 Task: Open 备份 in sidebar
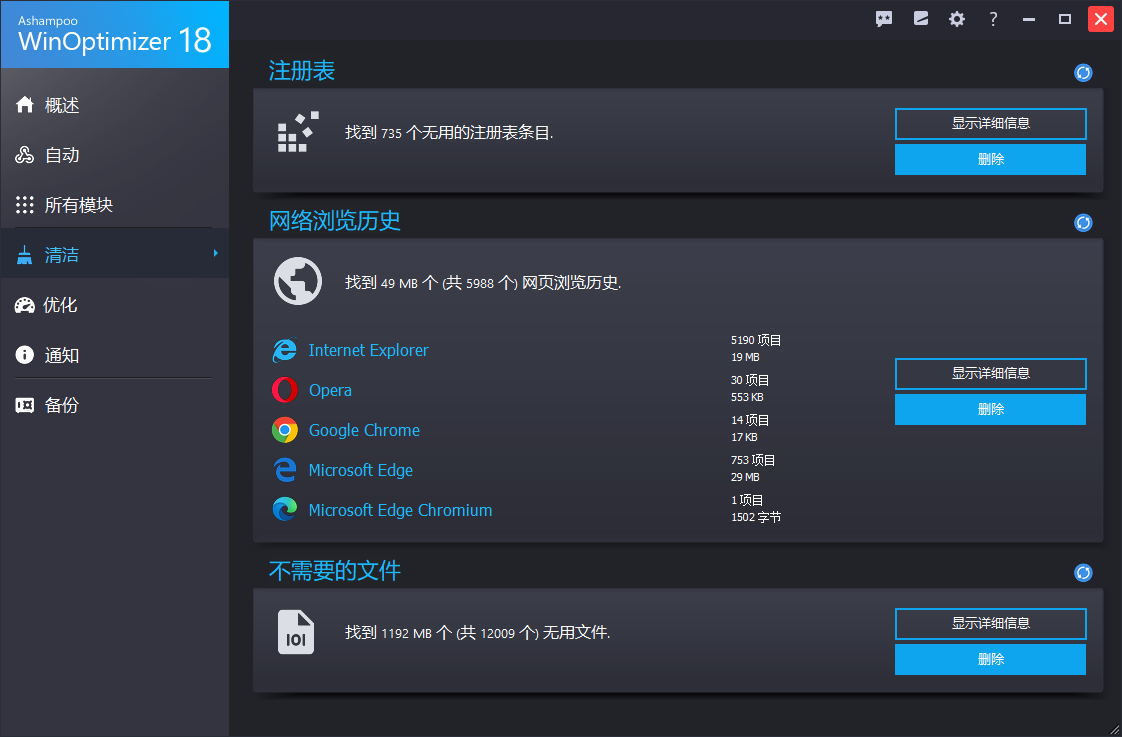click(114, 406)
